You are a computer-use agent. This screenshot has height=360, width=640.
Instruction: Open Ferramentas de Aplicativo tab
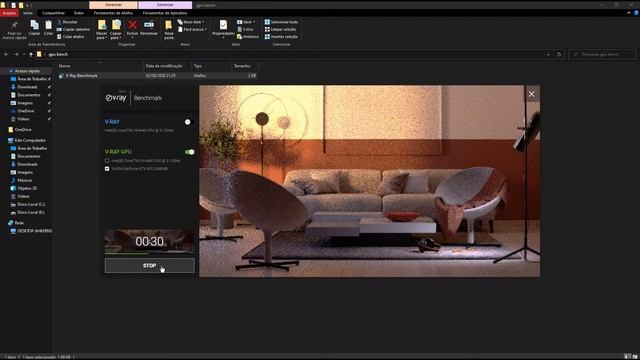(165, 13)
